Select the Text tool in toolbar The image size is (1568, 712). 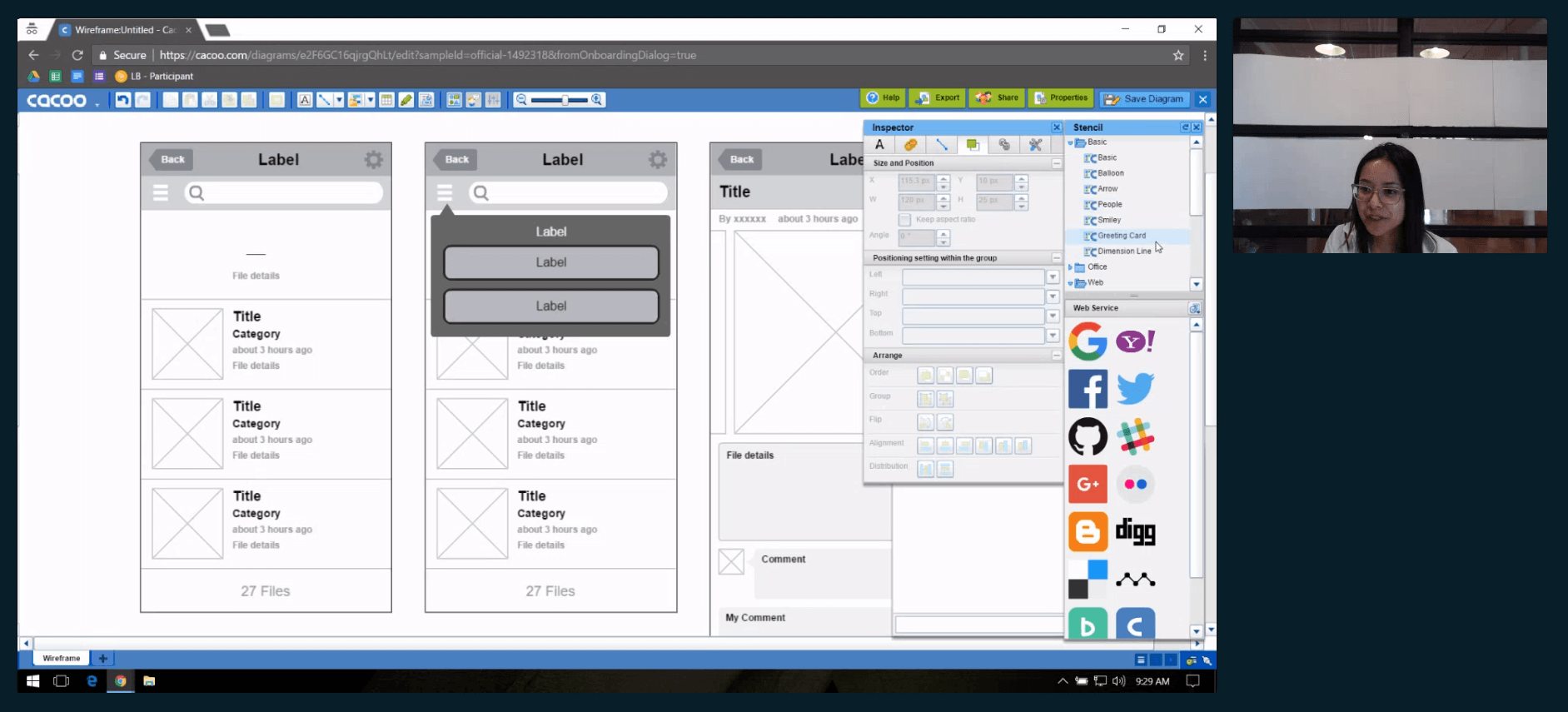tap(305, 100)
